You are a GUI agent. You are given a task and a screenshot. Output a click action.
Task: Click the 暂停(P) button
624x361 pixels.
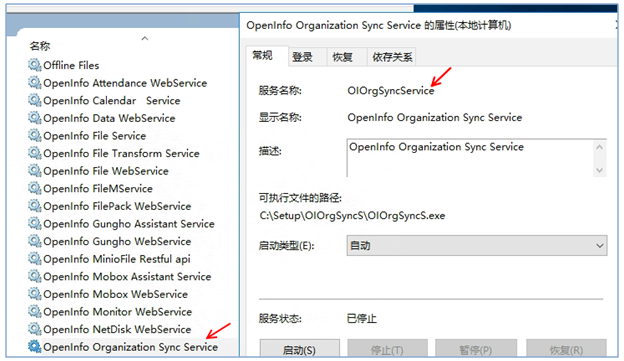[476, 349]
